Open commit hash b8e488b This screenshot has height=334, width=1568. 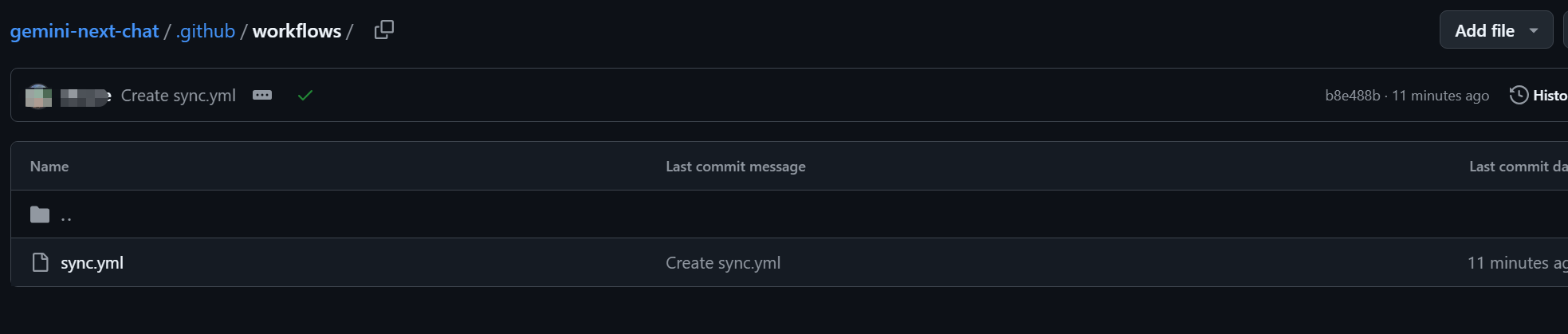(1352, 96)
